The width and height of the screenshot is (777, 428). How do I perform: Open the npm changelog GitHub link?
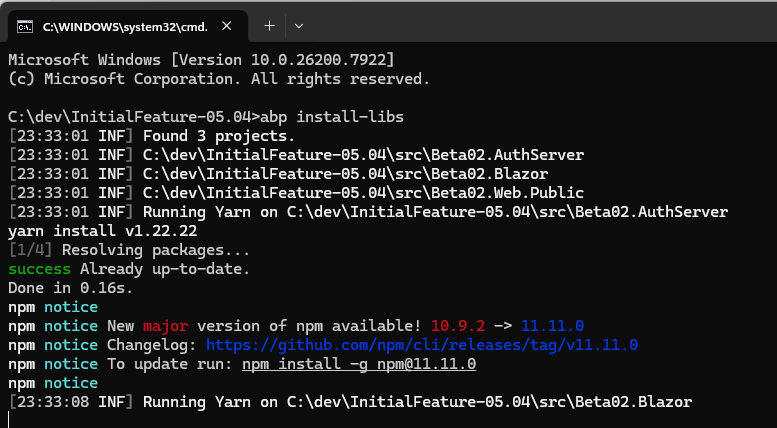click(421, 345)
